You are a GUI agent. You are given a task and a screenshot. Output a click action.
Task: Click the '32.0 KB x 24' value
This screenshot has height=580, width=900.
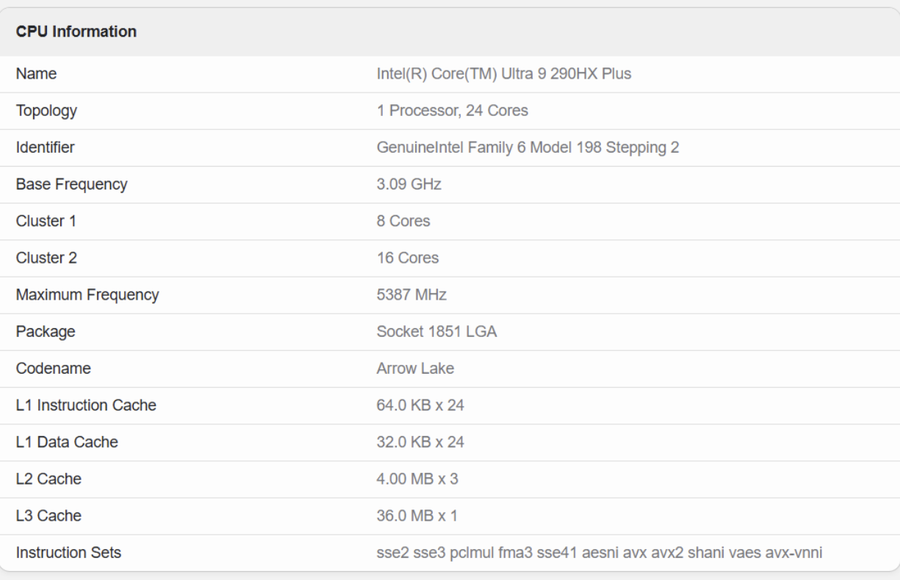click(420, 442)
